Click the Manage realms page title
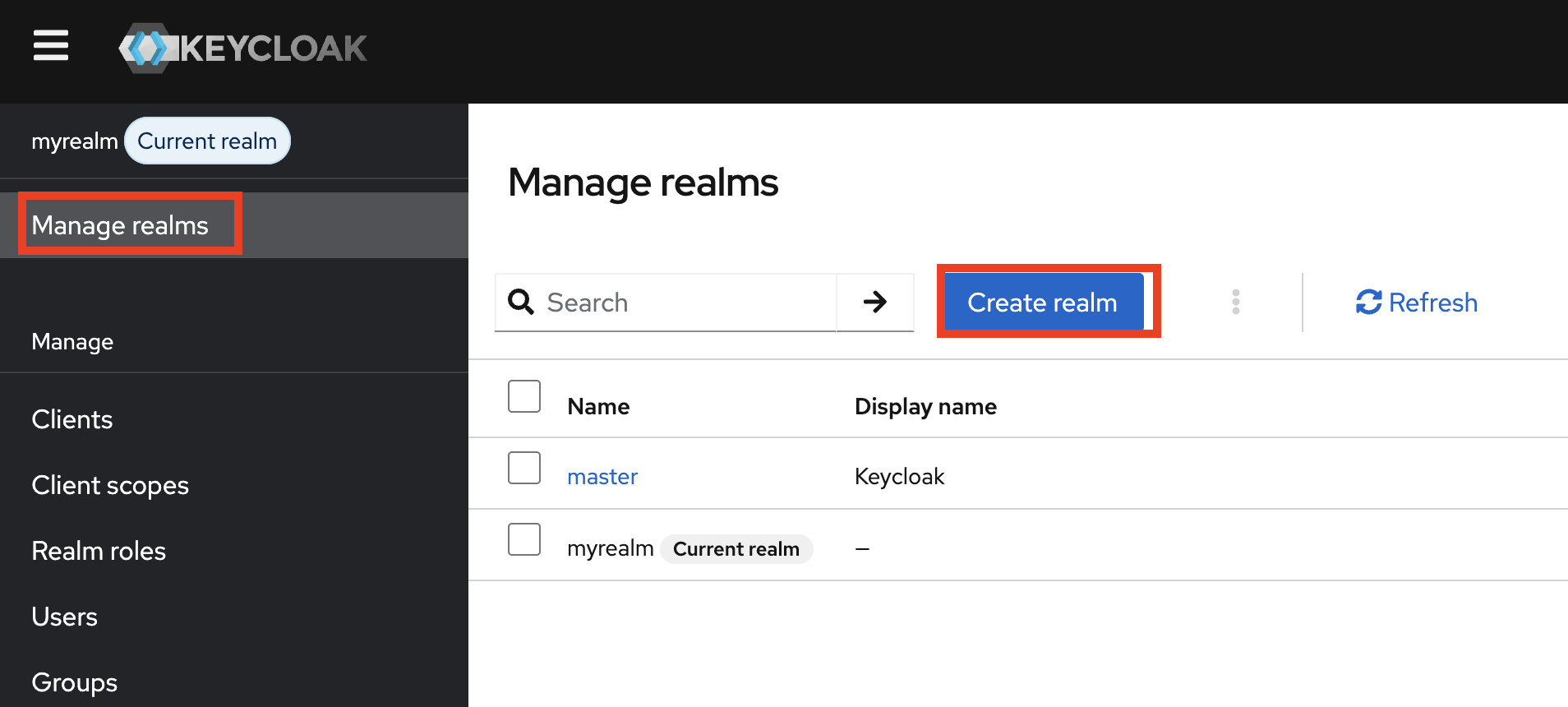The height and width of the screenshot is (707, 1568). click(643, 183)
